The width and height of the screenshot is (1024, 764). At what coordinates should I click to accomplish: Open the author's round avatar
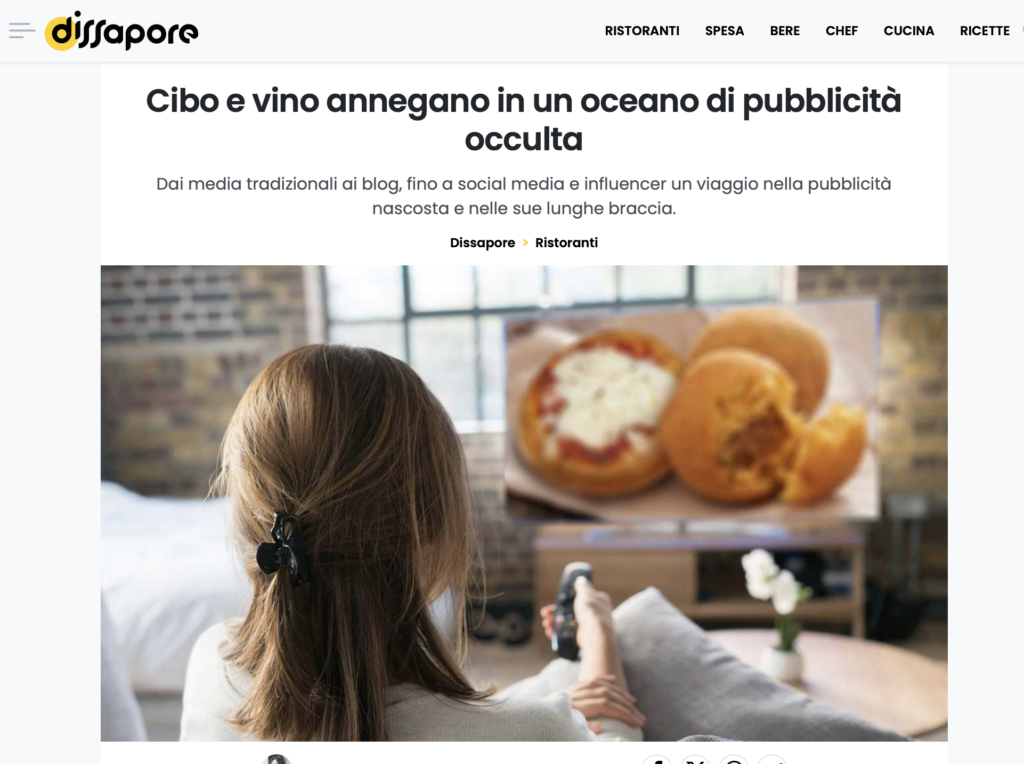tap(276, 759)
